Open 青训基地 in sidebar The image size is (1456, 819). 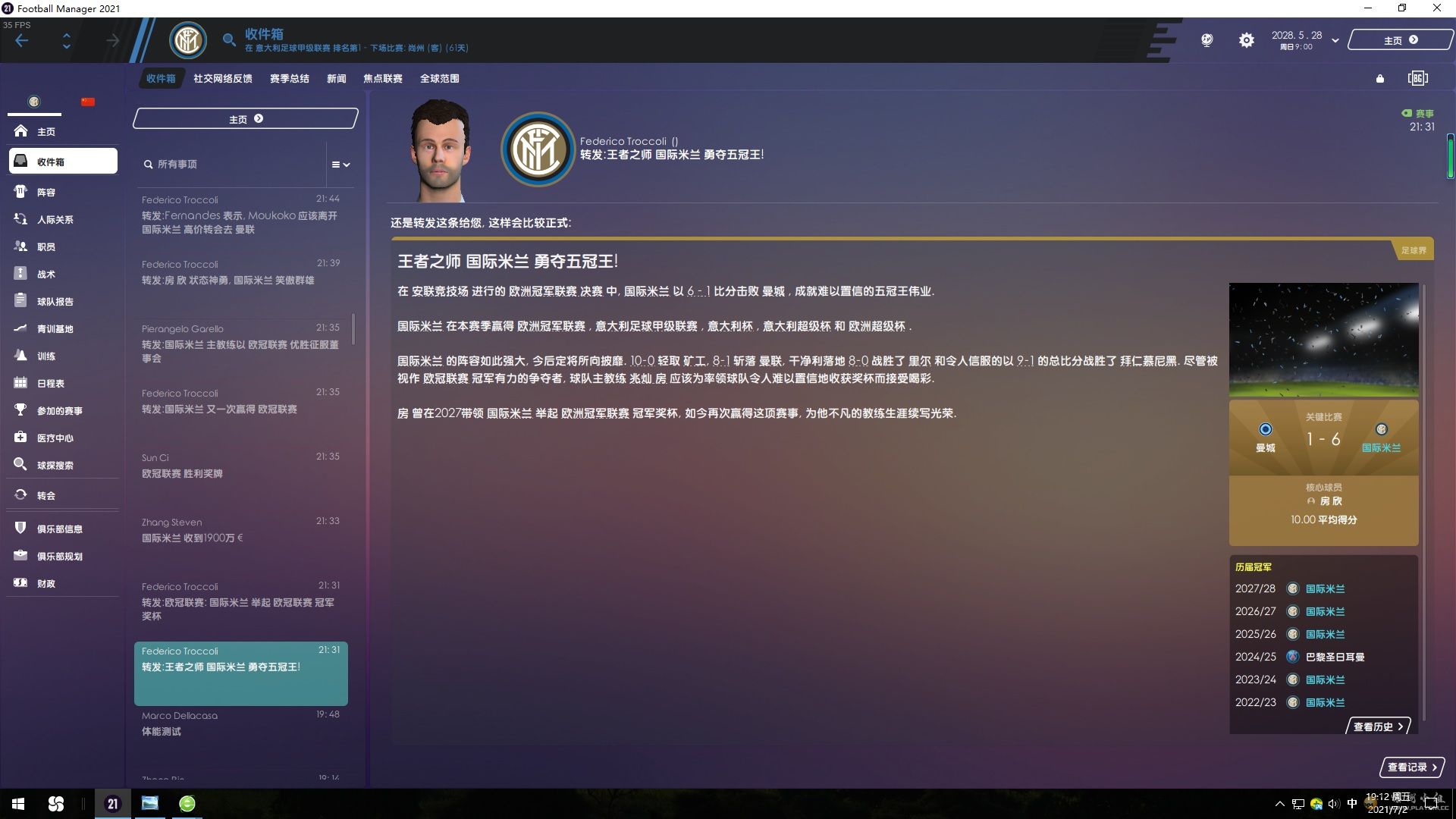62,328
